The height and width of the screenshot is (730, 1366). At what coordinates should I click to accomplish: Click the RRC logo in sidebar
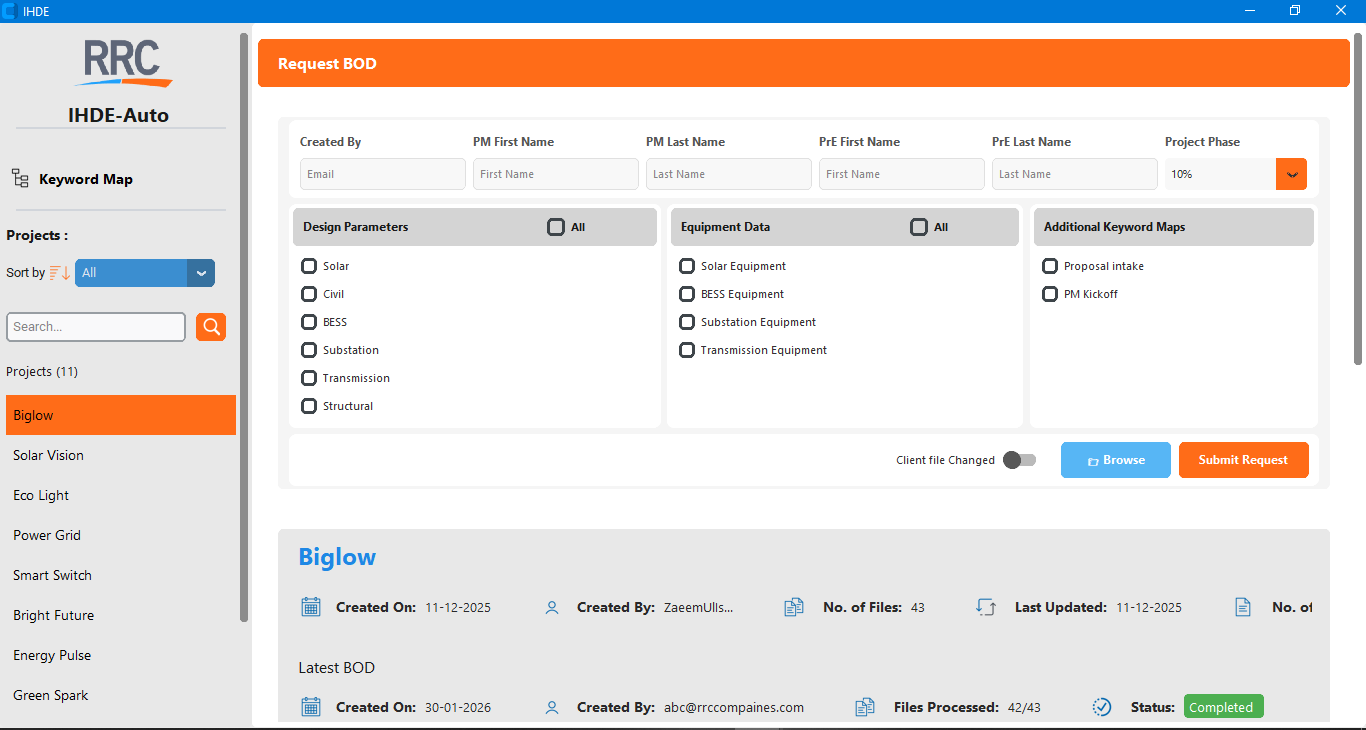(122, 62)
